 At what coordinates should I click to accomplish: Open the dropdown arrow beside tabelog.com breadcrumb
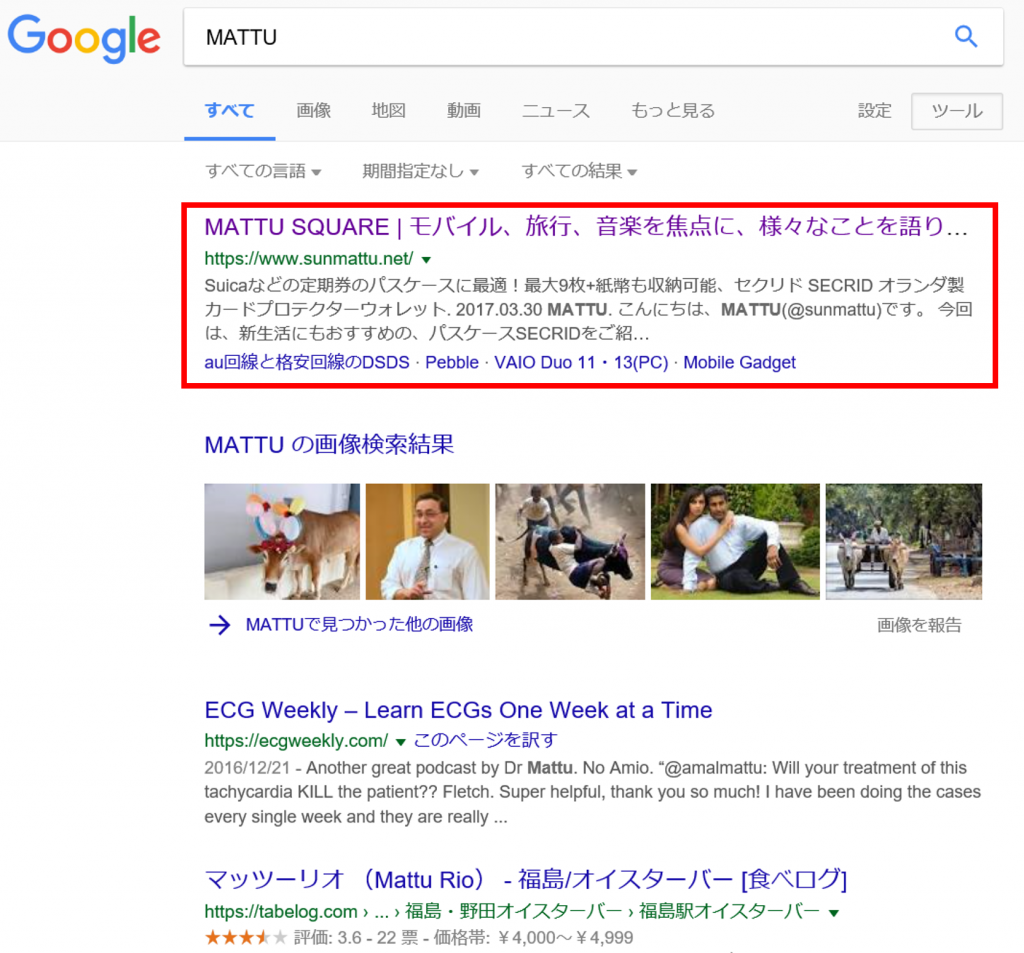click(x=834, y=913)
